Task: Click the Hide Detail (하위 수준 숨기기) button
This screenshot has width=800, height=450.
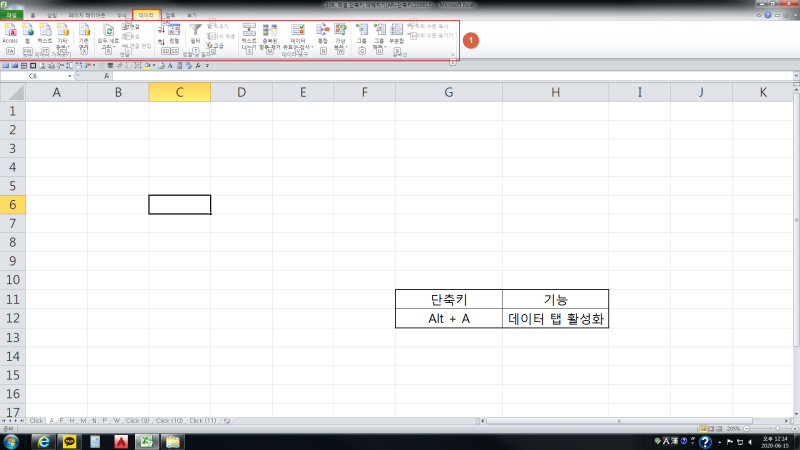Action: (431, 36)
